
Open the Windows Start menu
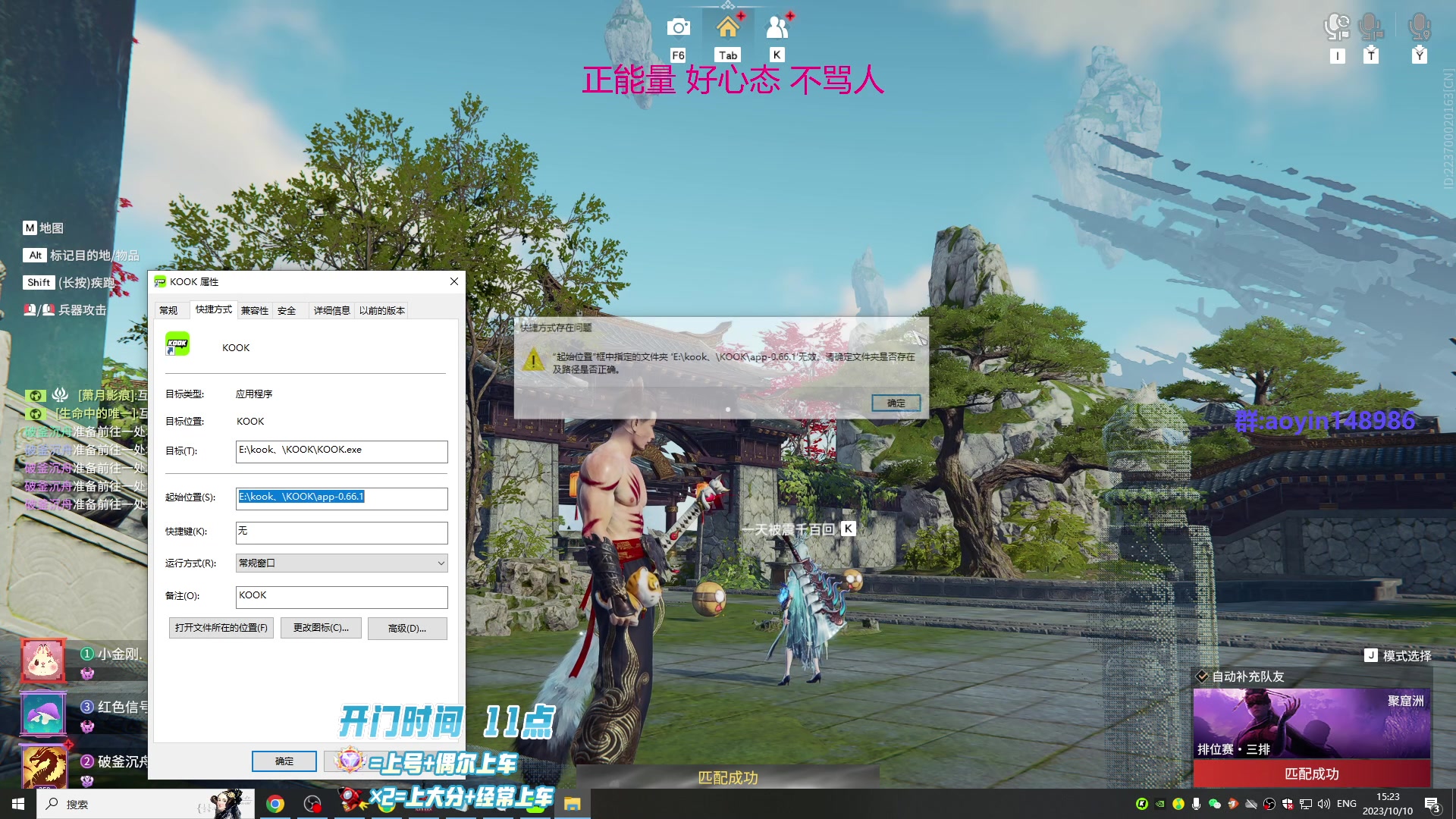[18, 804]
